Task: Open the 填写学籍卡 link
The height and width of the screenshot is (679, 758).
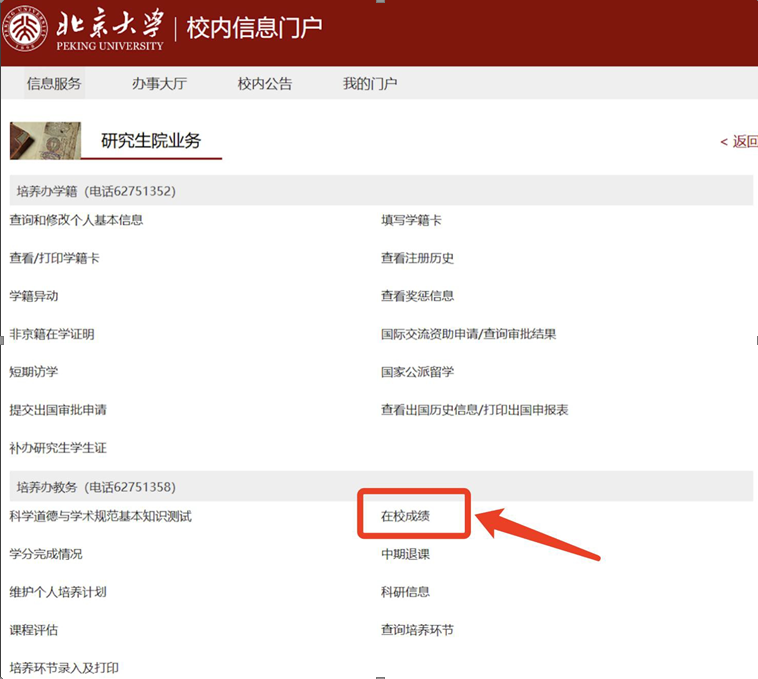Action: pyautogui.click(x=411, y=220)
